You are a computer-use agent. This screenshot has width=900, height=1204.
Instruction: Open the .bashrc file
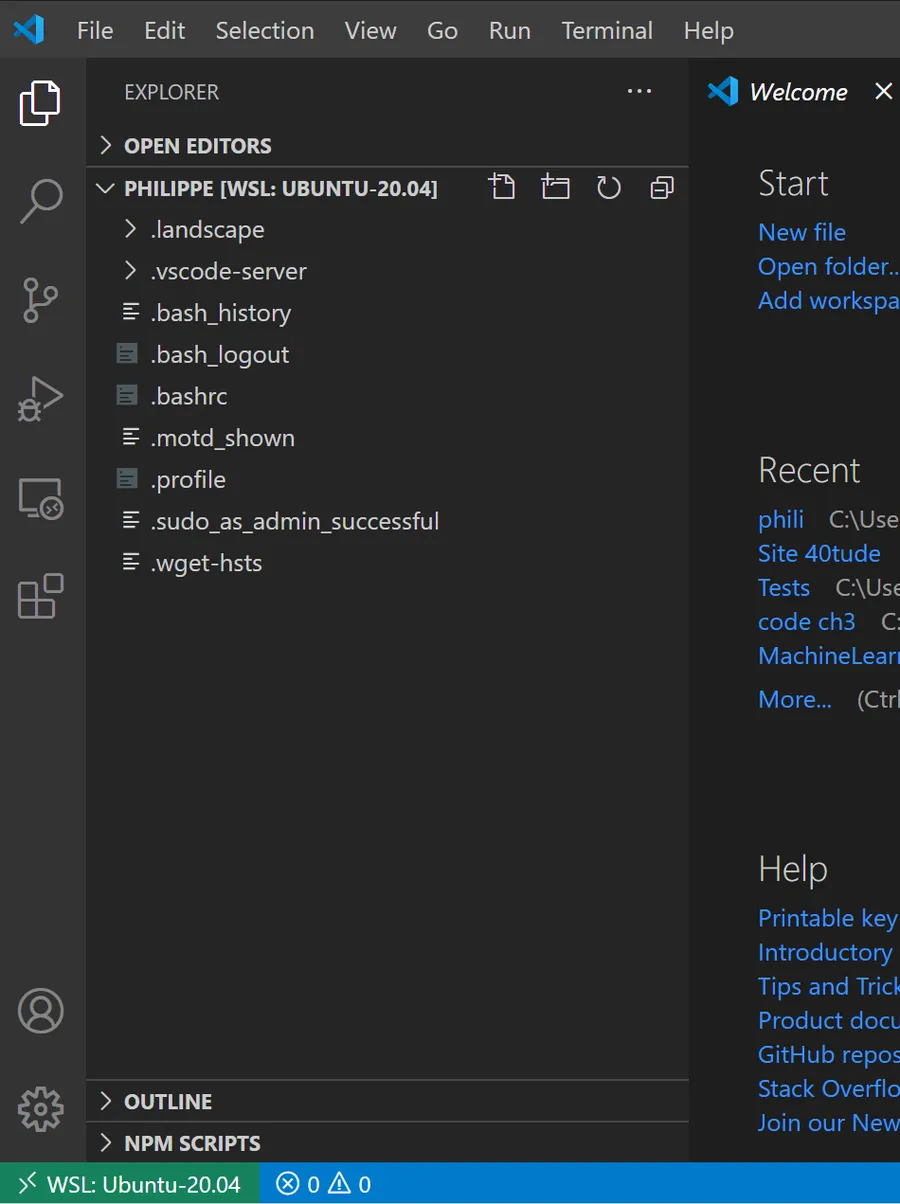click(x=388, y=396)
